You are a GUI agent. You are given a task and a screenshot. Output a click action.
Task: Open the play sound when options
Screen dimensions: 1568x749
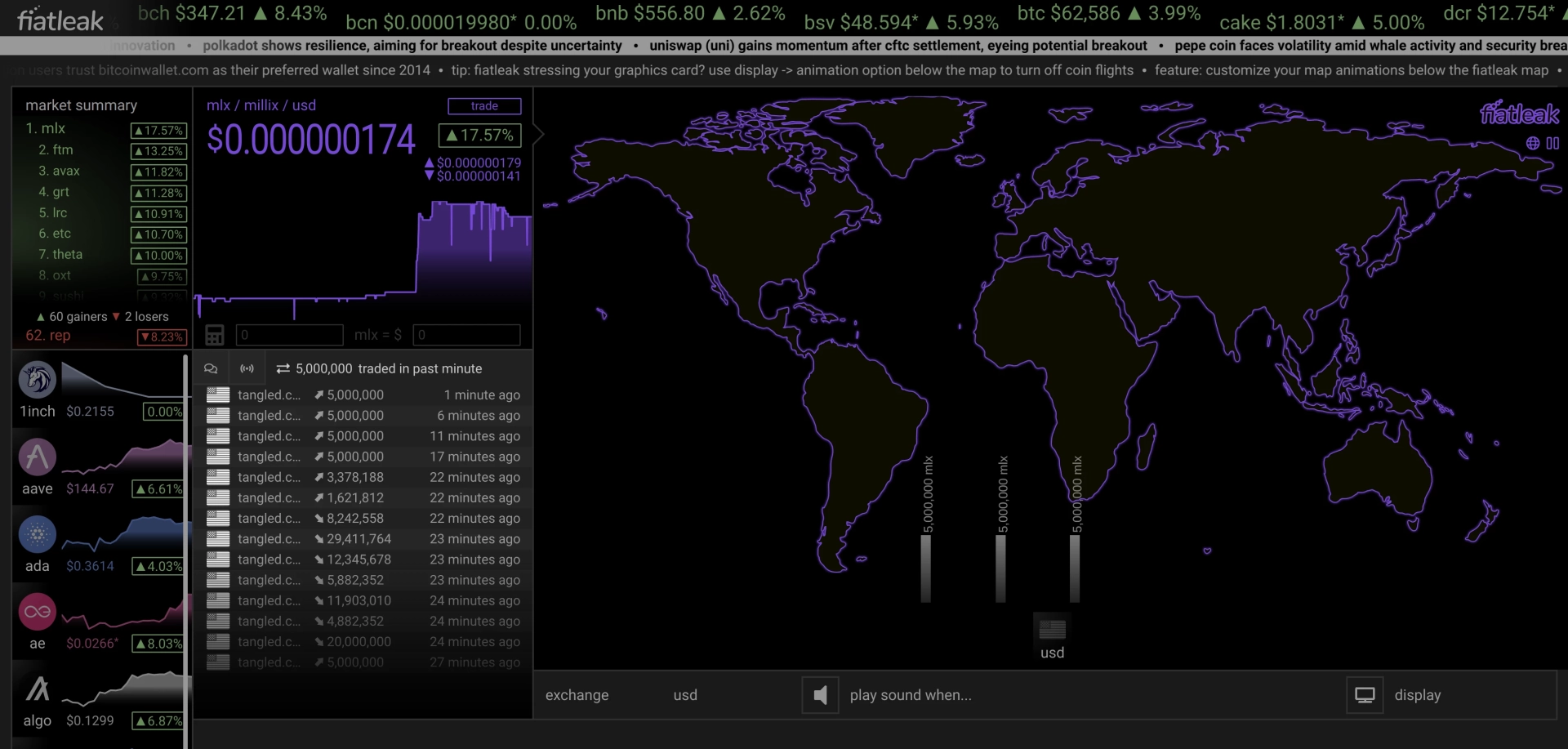coord(911,695)
